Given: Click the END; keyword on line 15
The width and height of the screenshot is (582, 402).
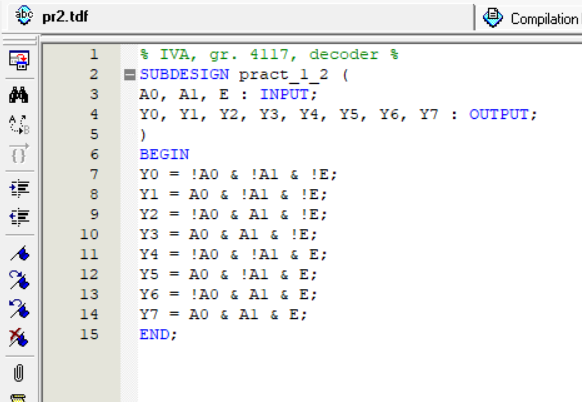Looking at the screenshot, I should (x=158, y=335).
